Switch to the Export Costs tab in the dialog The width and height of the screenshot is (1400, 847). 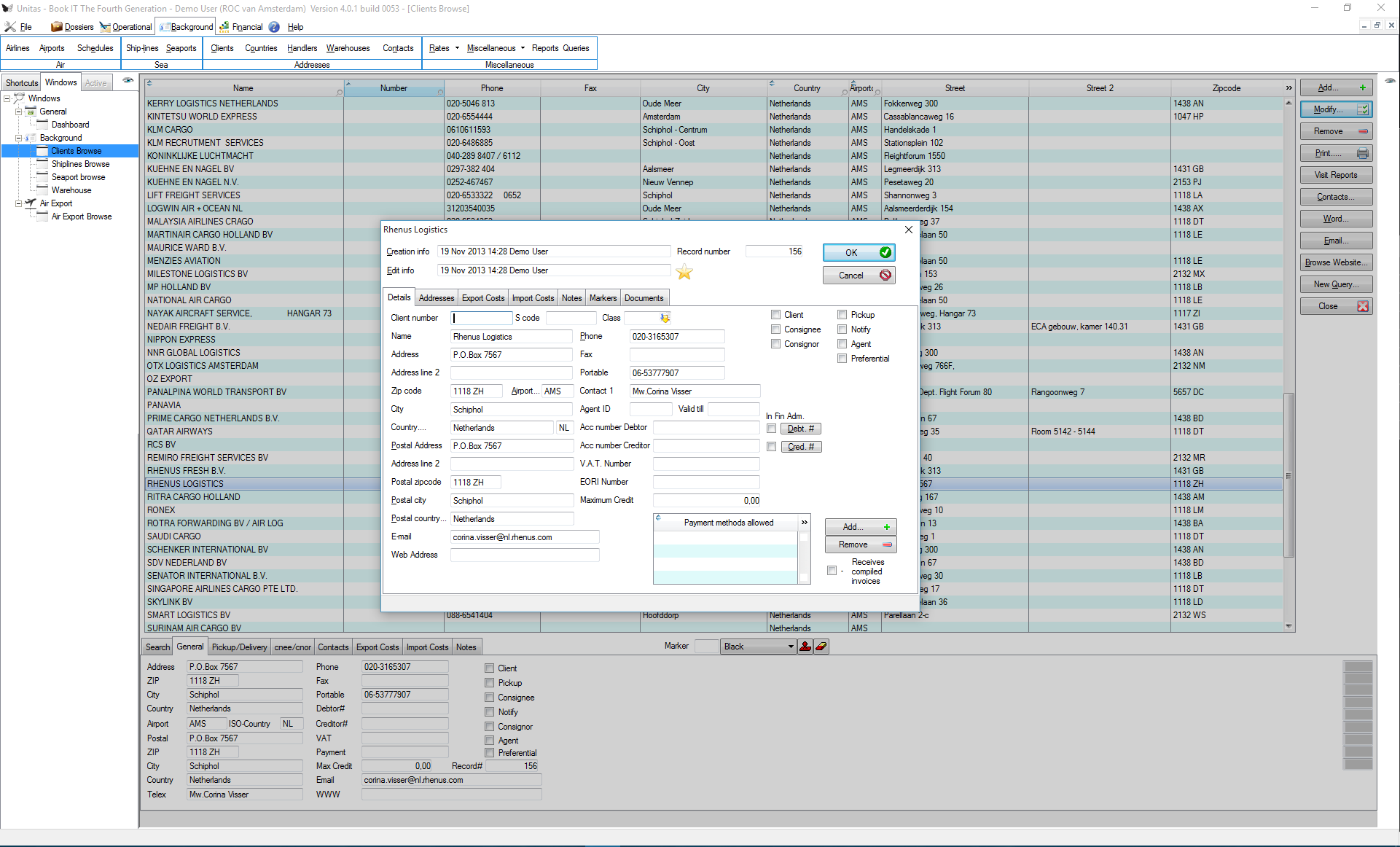point(483,298)
